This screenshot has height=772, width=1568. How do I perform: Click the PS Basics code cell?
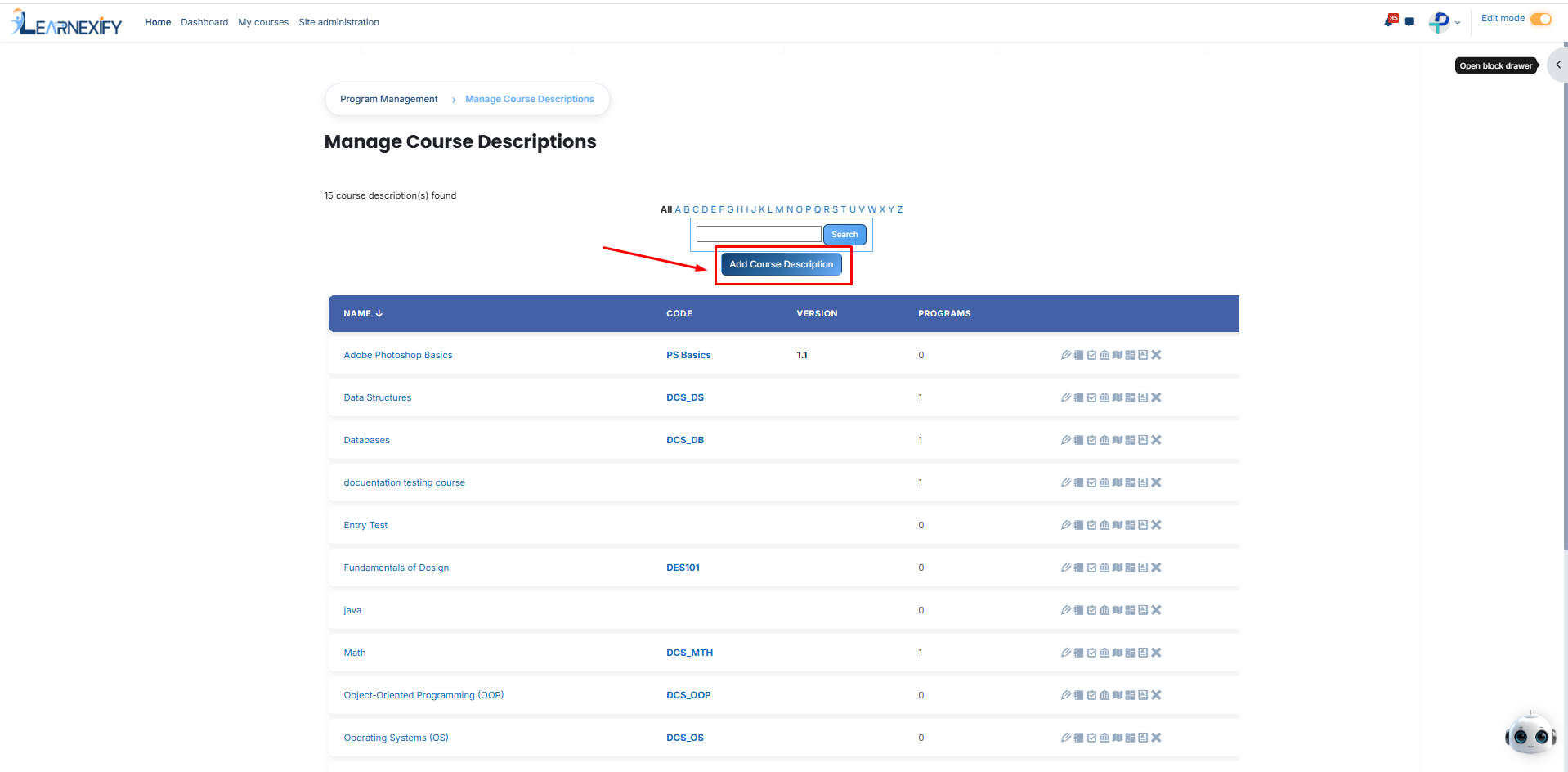tap(688, 355)
